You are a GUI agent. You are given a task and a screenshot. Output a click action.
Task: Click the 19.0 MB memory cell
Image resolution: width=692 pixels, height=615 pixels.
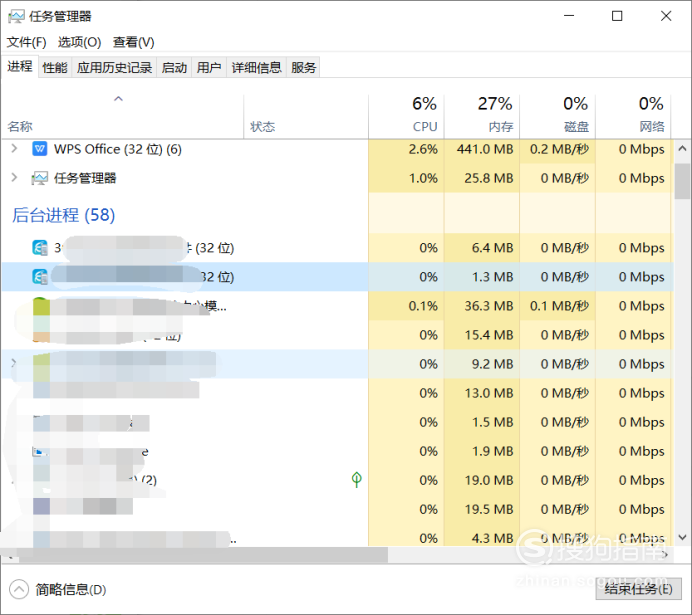pyautogui.click(x=481, y=480)
